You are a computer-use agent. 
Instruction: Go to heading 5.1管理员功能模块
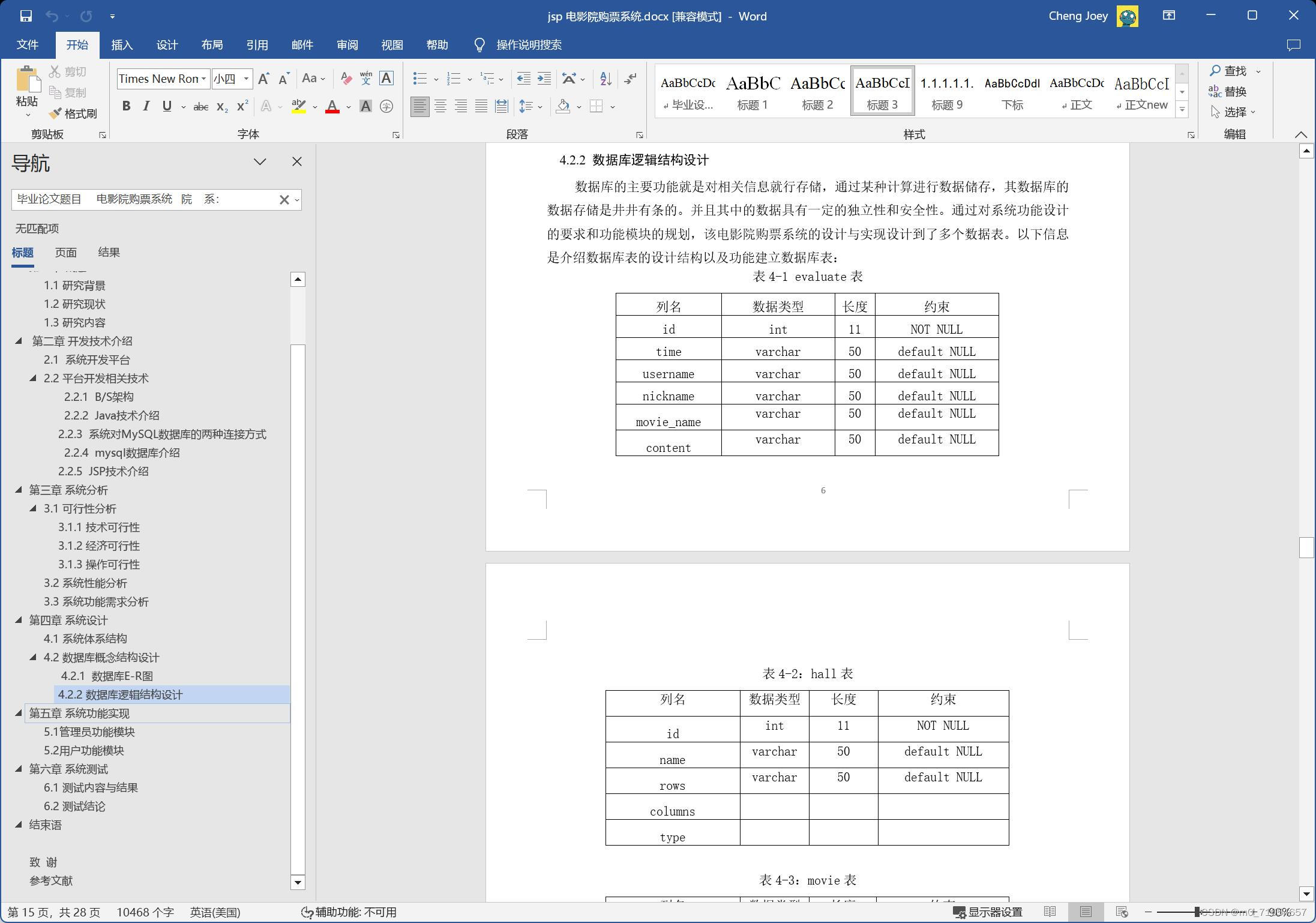pyautogui.click(x=89, y=732)
